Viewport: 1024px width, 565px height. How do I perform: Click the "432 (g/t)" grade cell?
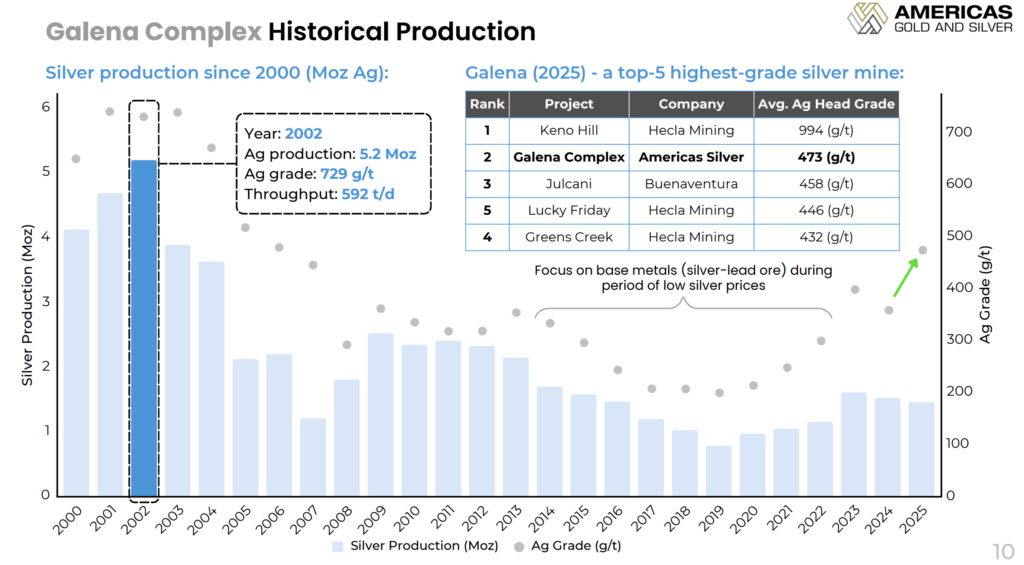pyautogui.click(x=826, y=237)
